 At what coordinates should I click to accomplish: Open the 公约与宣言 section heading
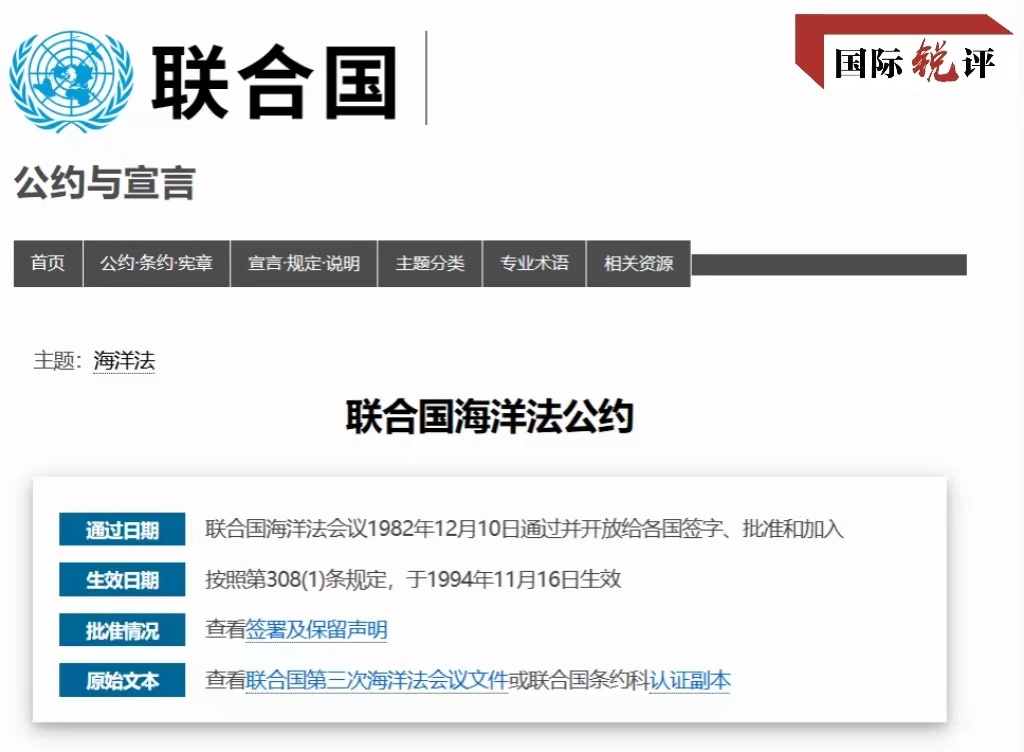(x=105, y=184)
